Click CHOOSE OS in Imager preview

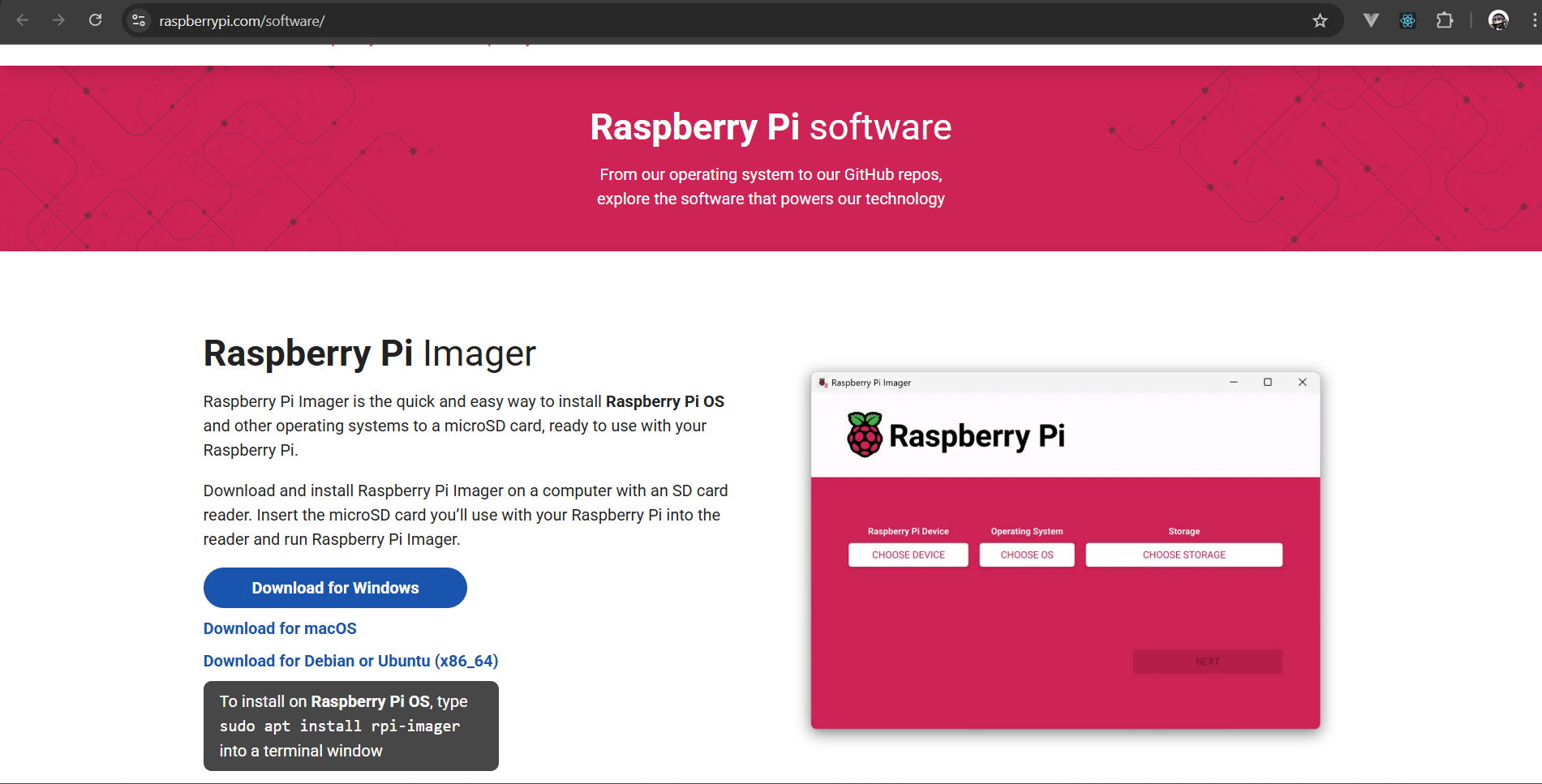pyautogui.click(x=1026, y=555)
